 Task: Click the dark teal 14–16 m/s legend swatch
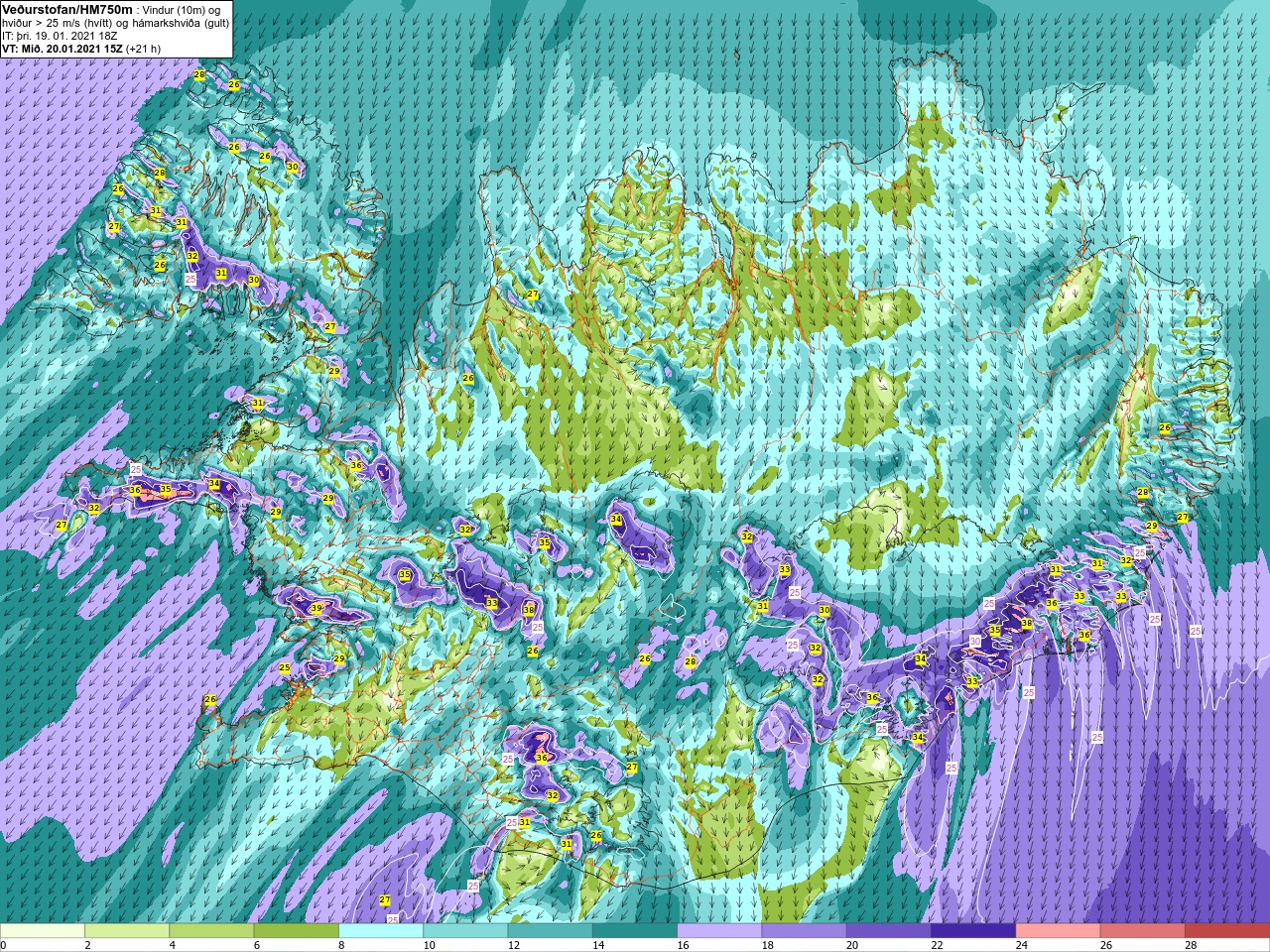click(x=635, y=931)
